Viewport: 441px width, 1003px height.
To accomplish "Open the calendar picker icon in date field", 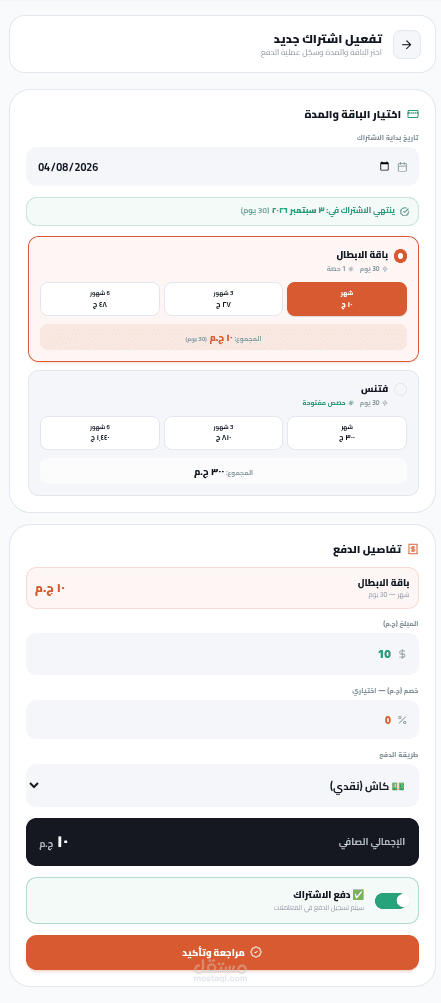I will (x=385, y=167).
